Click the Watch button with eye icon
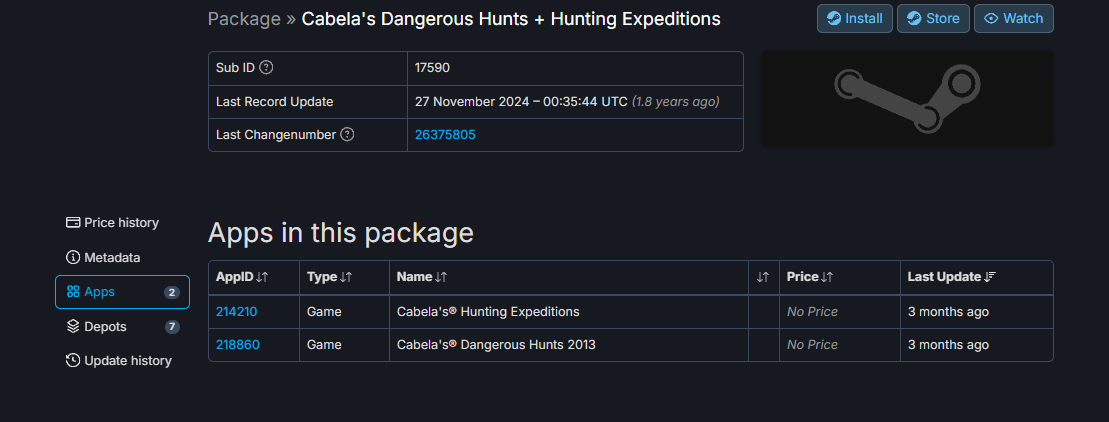The image size is (1109, 422). 1014,18
